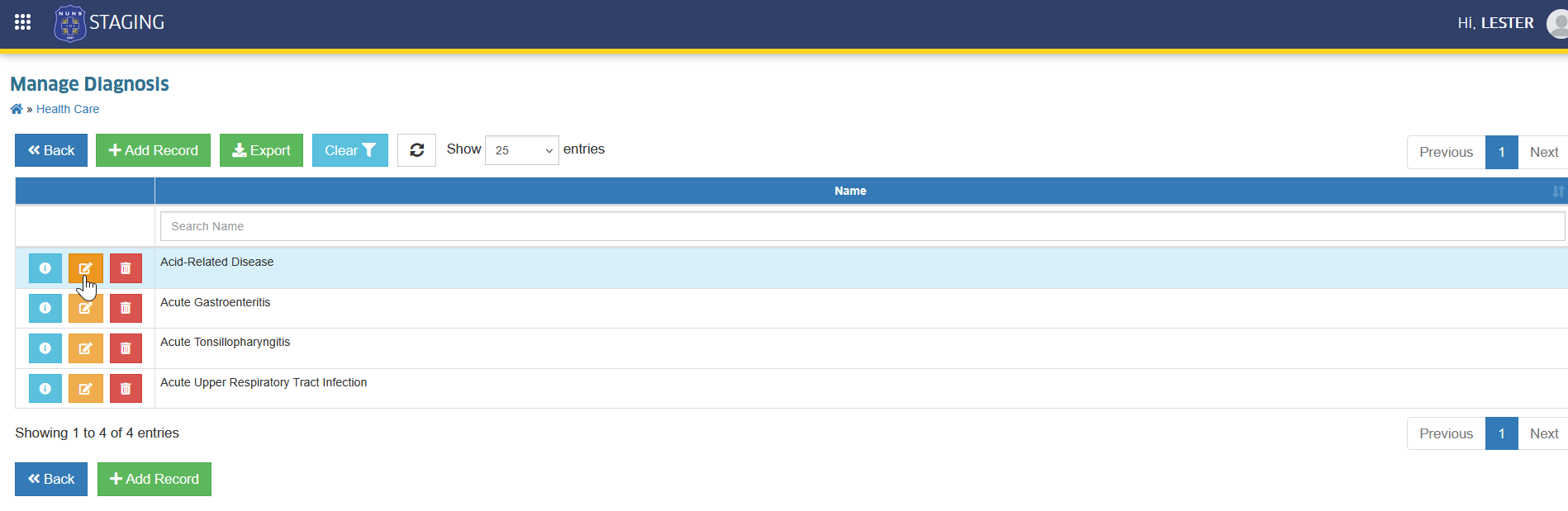Viewport: 1568px width, 511px height.
Task: Click the top Back button
Action: [x=51, y=150]
